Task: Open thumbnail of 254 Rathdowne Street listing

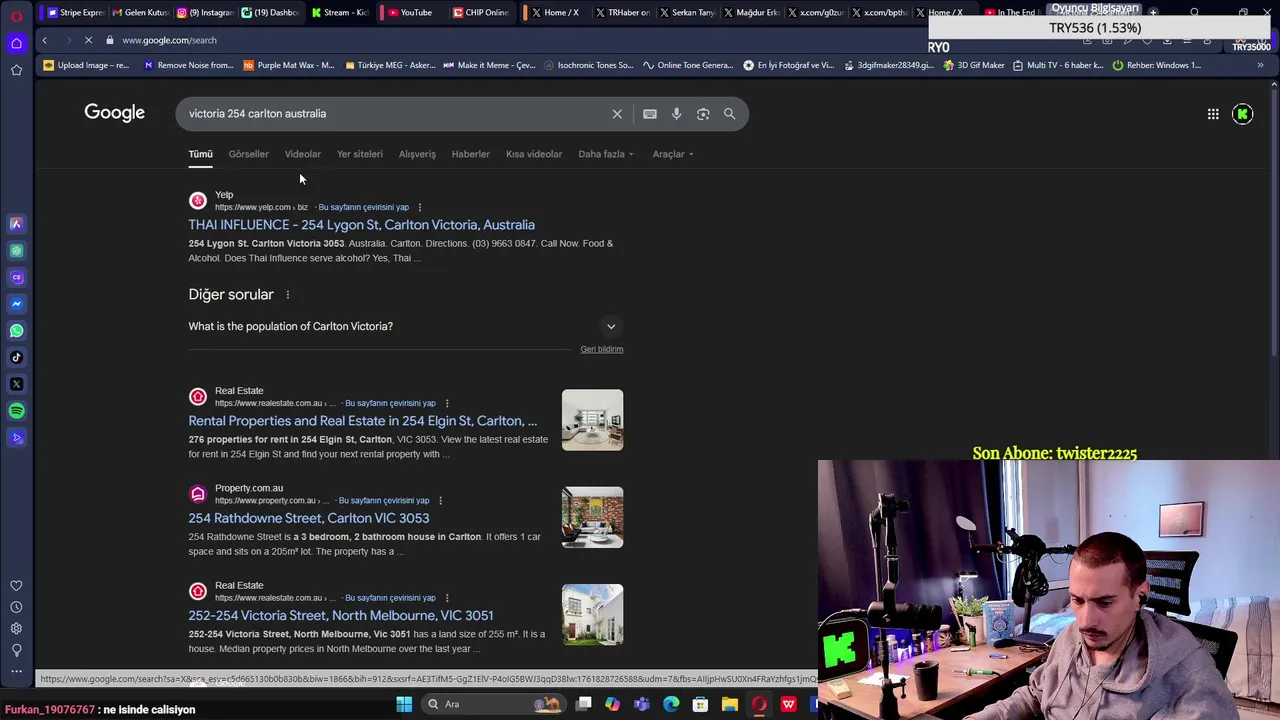Action: [592, 517]
